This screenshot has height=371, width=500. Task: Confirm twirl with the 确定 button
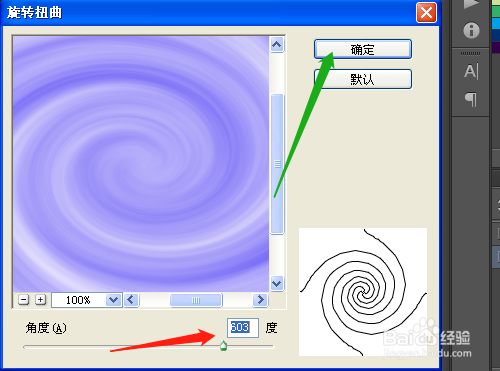pyautogui.click(x=363, y=49)
